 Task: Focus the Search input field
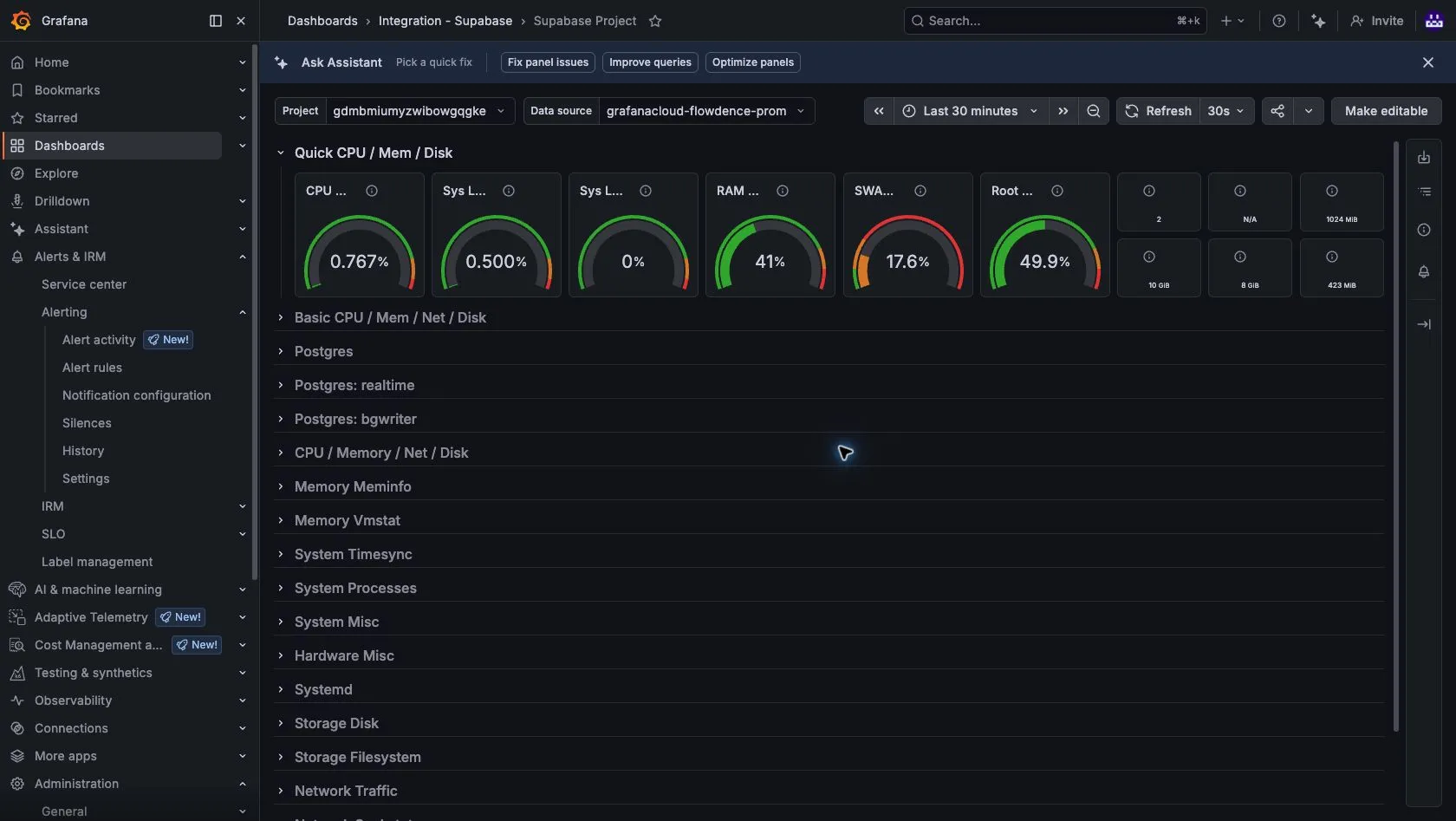coord(1055,21)
